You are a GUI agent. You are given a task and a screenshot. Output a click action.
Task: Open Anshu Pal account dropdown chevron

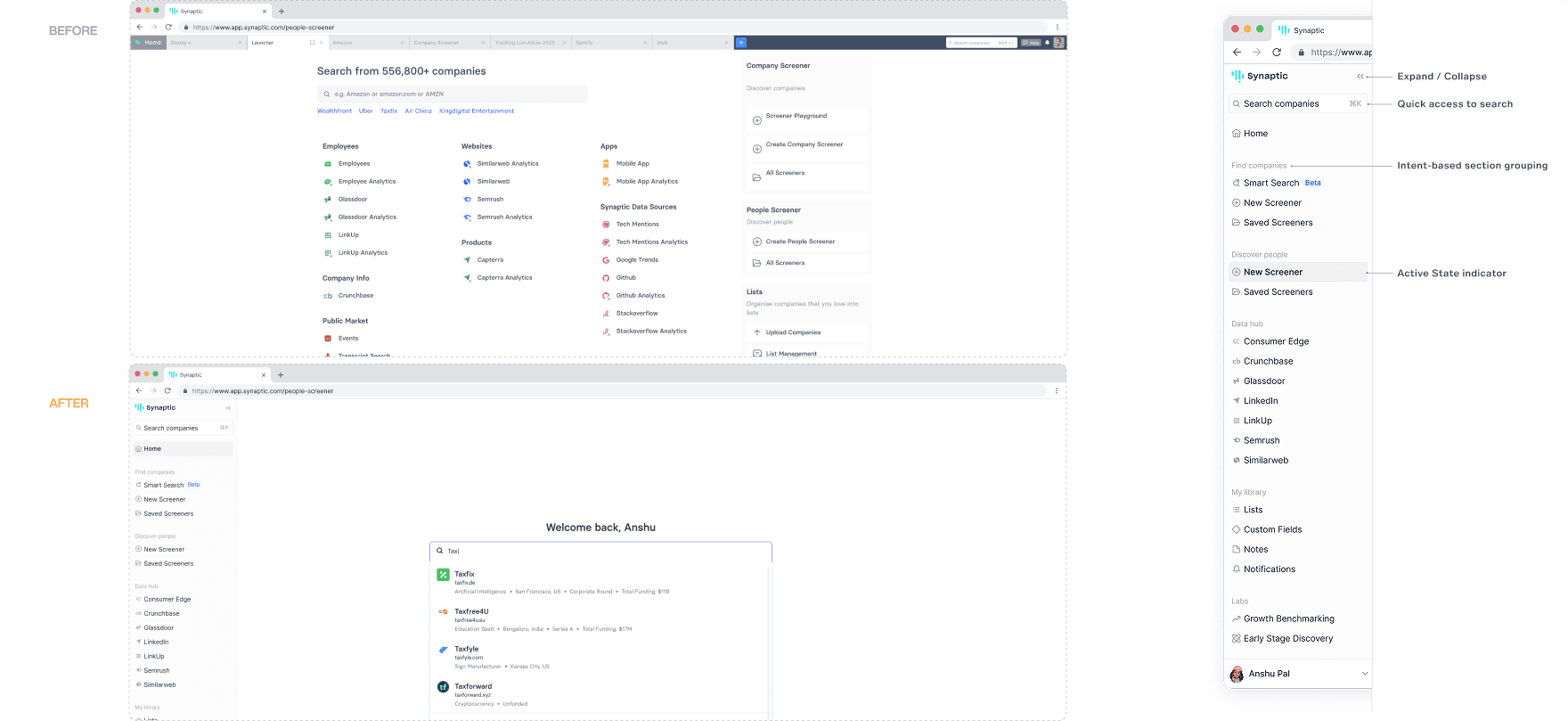[x=1364, y=674]
